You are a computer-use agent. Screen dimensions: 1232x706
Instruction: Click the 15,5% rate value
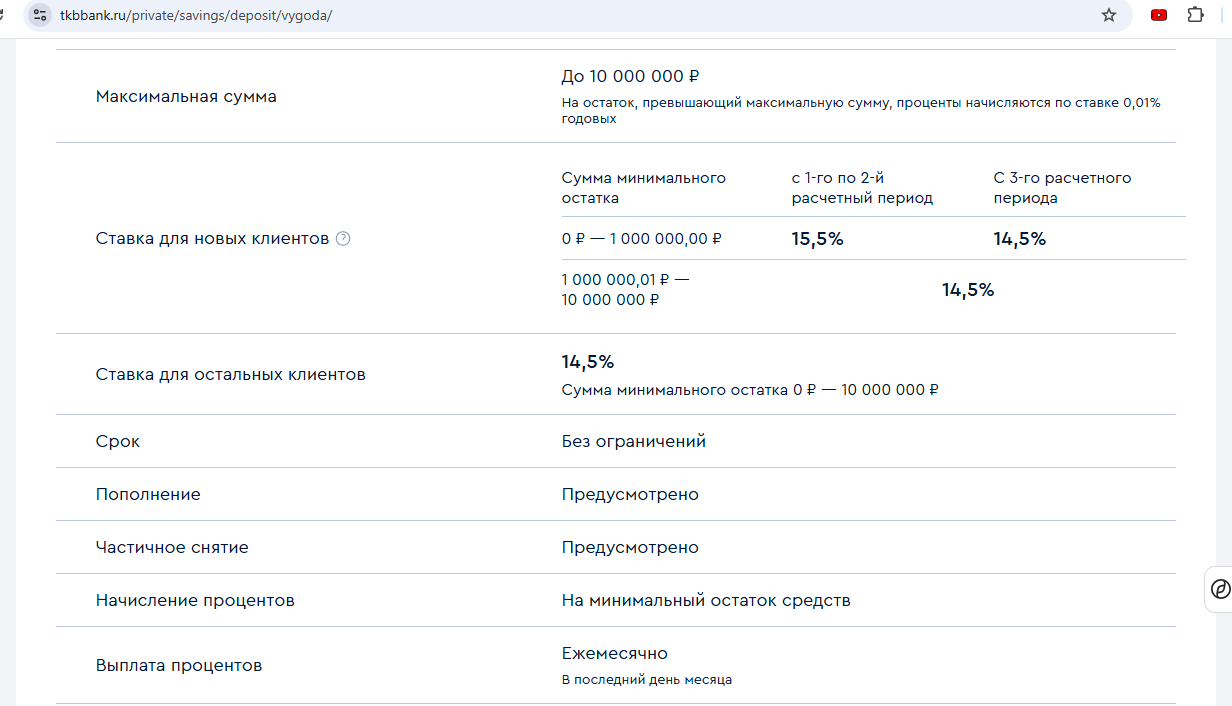817,239
